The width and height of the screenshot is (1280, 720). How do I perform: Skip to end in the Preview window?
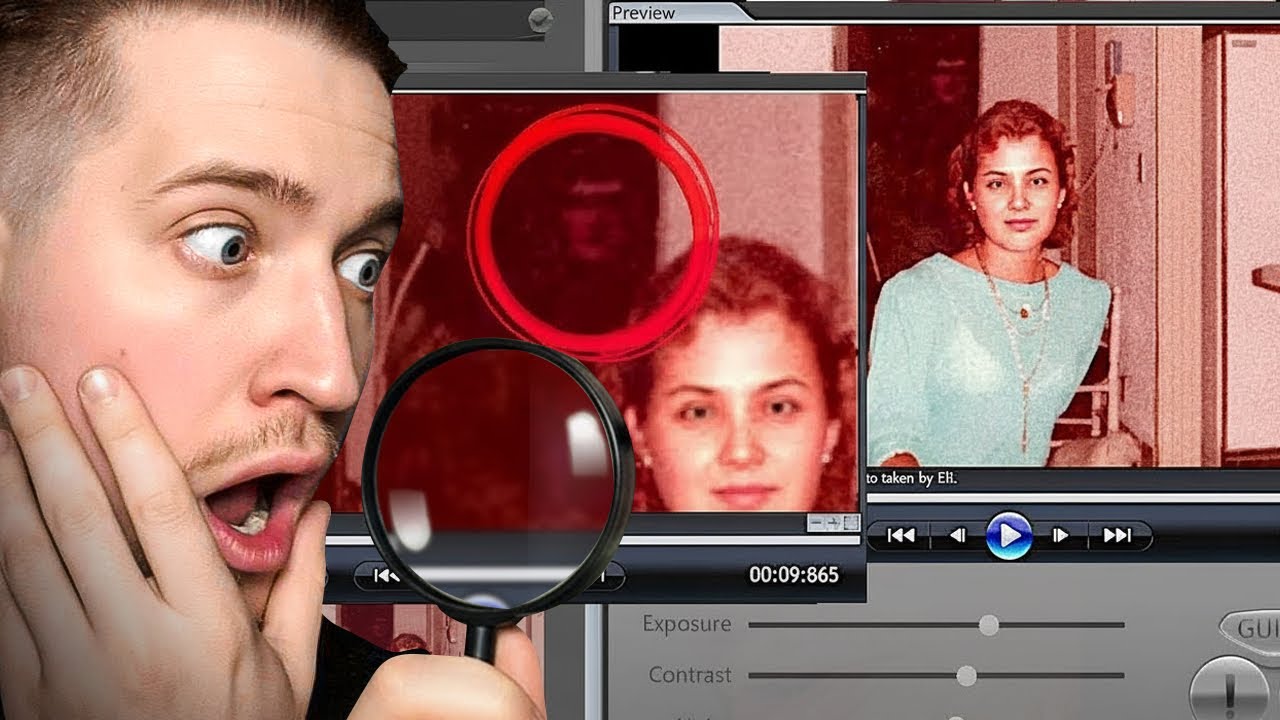pos(1117,536)
